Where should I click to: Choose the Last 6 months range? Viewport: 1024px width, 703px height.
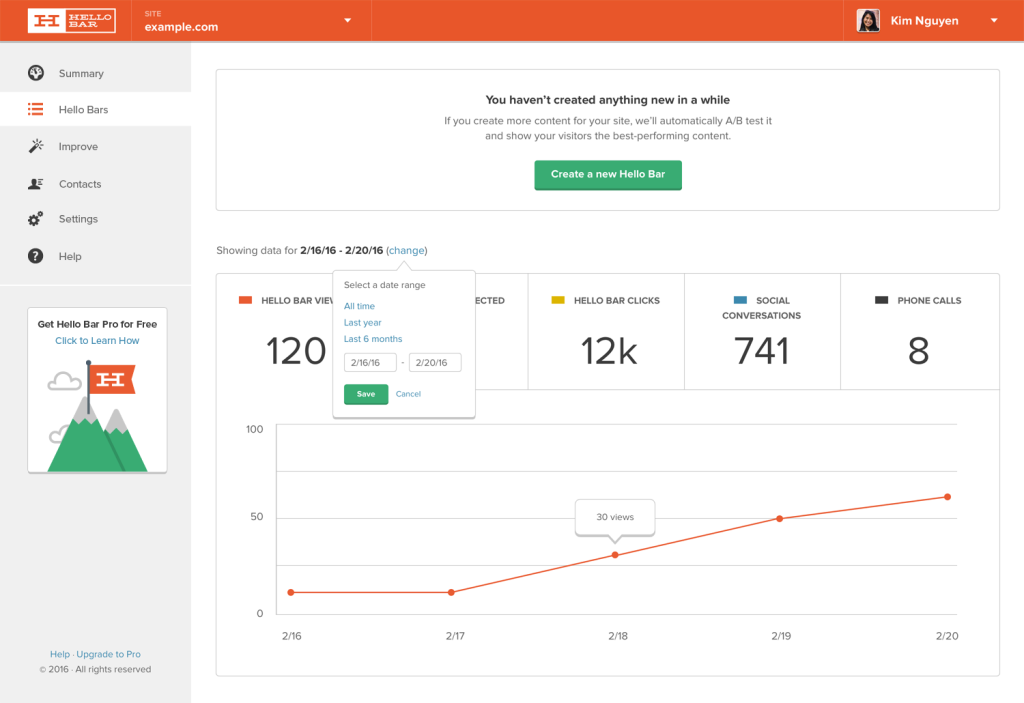tap(373, 338)
